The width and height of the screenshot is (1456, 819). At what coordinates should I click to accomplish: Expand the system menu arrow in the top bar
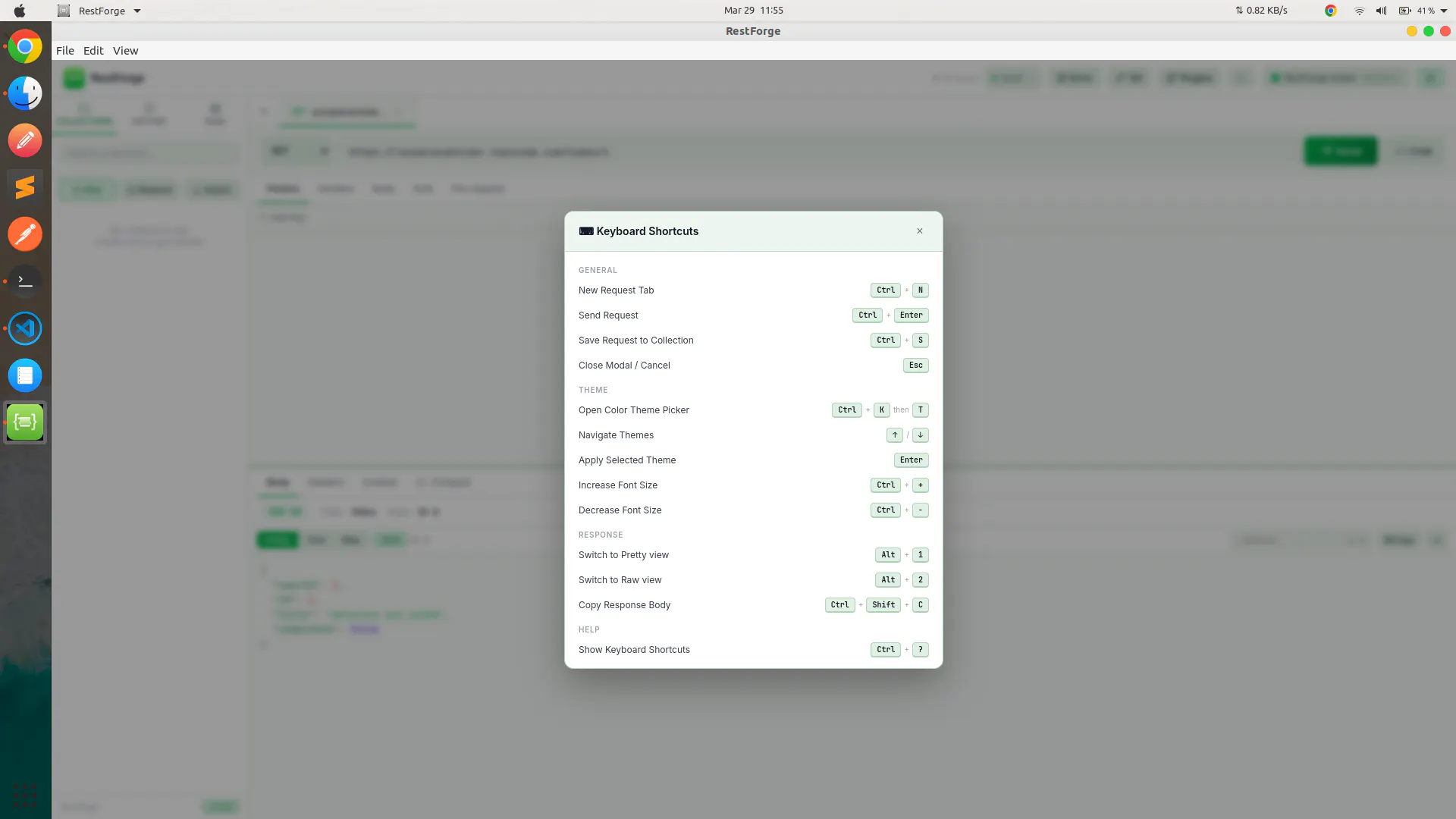pyautogui.click(x=1444, y=11)
